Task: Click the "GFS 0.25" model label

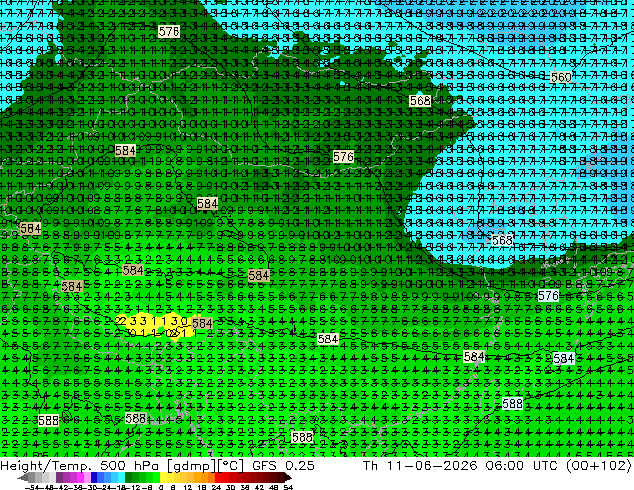Action: click(x=283, y=465)
